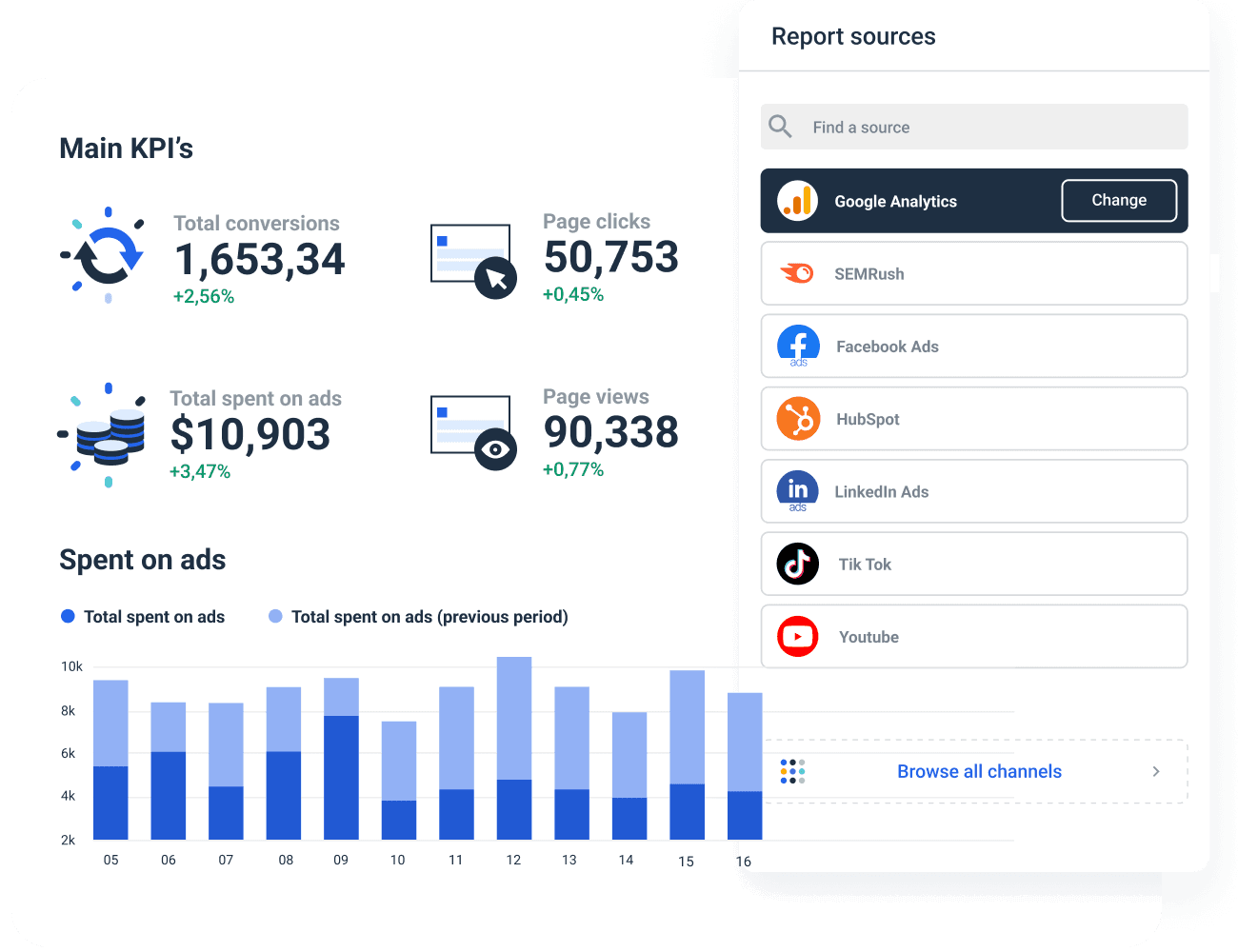This screenshot has height=952, width=1238.
Task: Toggle the previous period legend dot
Action: 275,616
